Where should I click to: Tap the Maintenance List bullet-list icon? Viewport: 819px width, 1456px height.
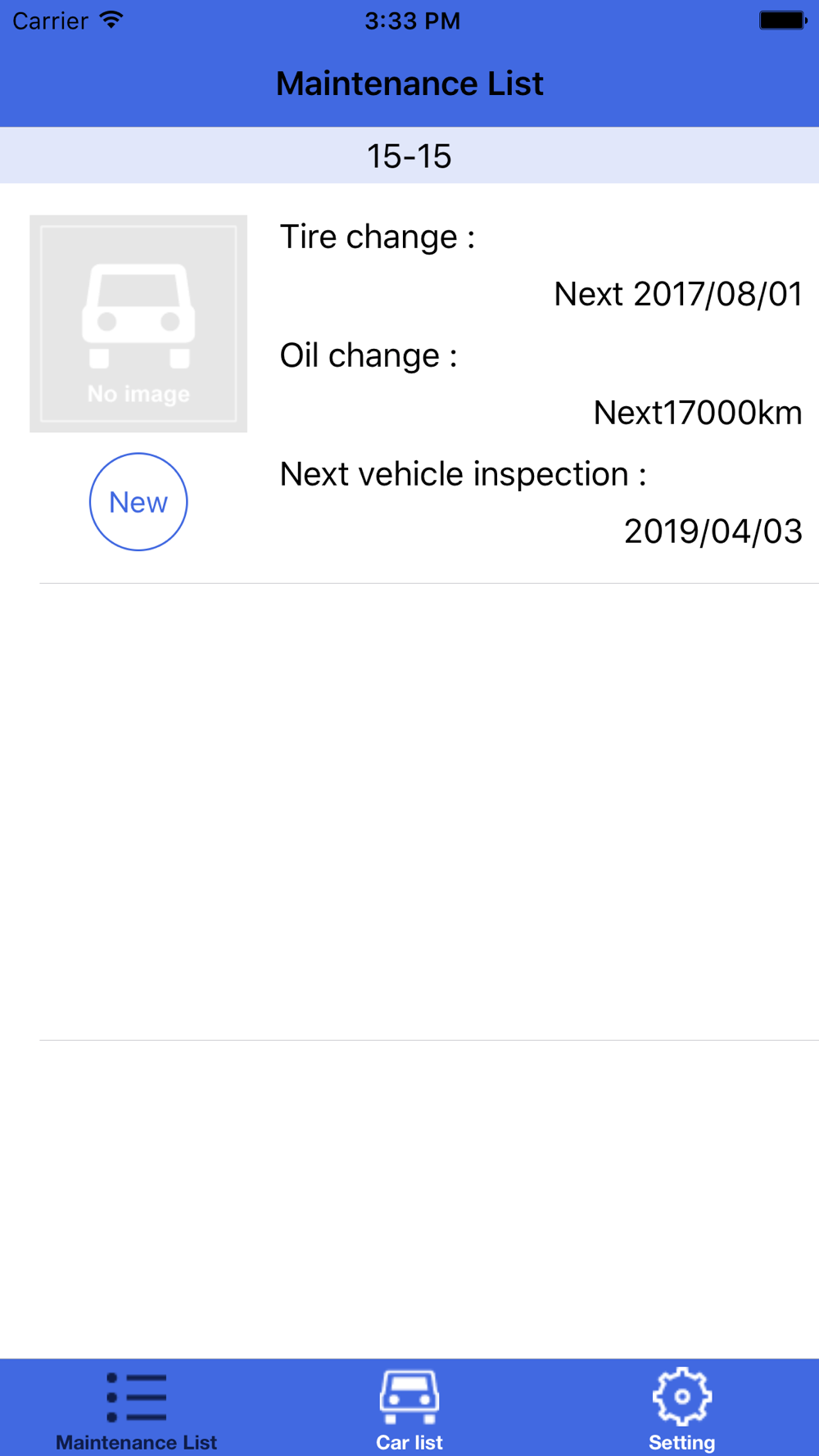pos(137,1397)
